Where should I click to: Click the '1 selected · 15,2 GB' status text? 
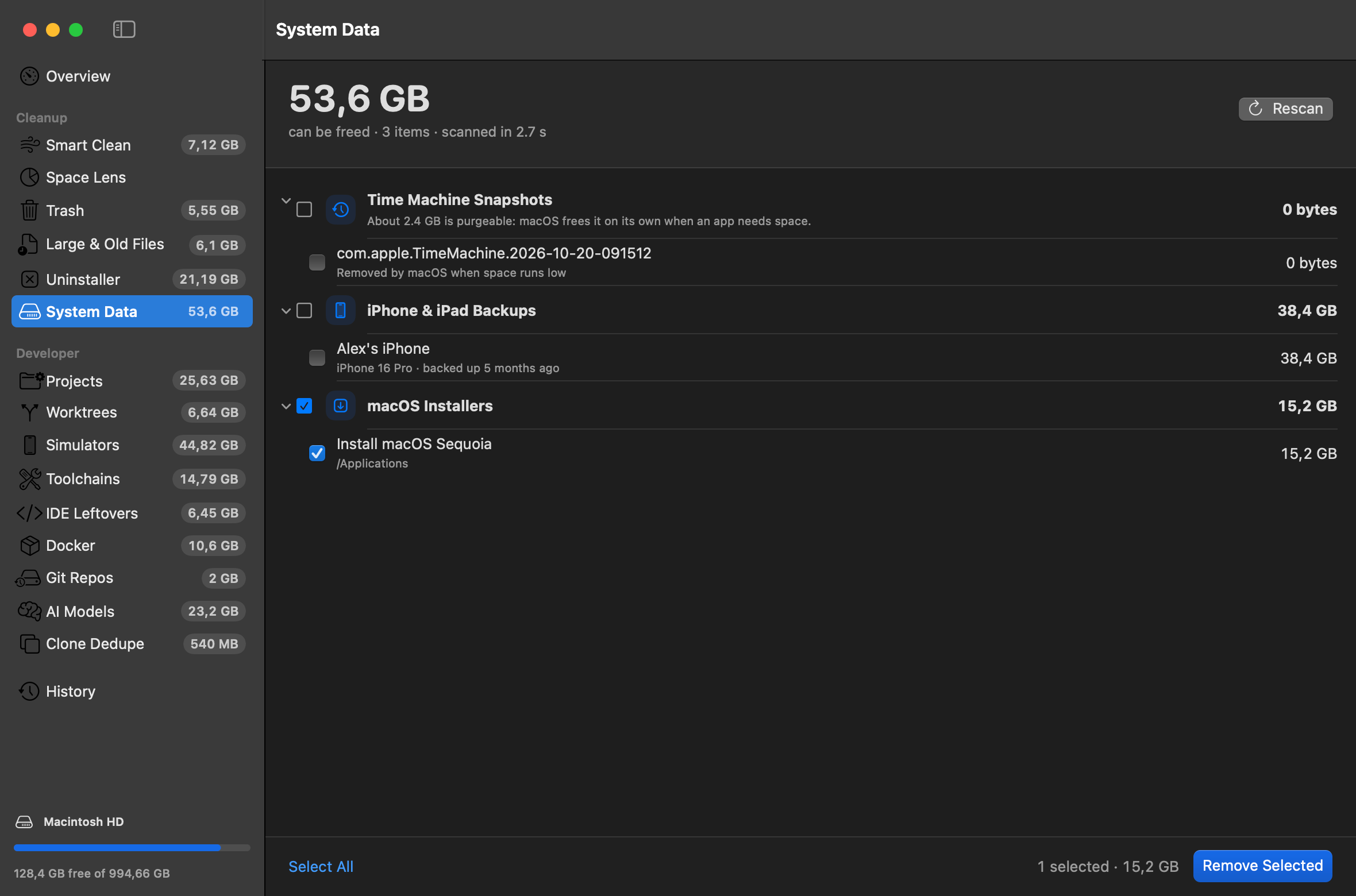(x=1108, y=866)
